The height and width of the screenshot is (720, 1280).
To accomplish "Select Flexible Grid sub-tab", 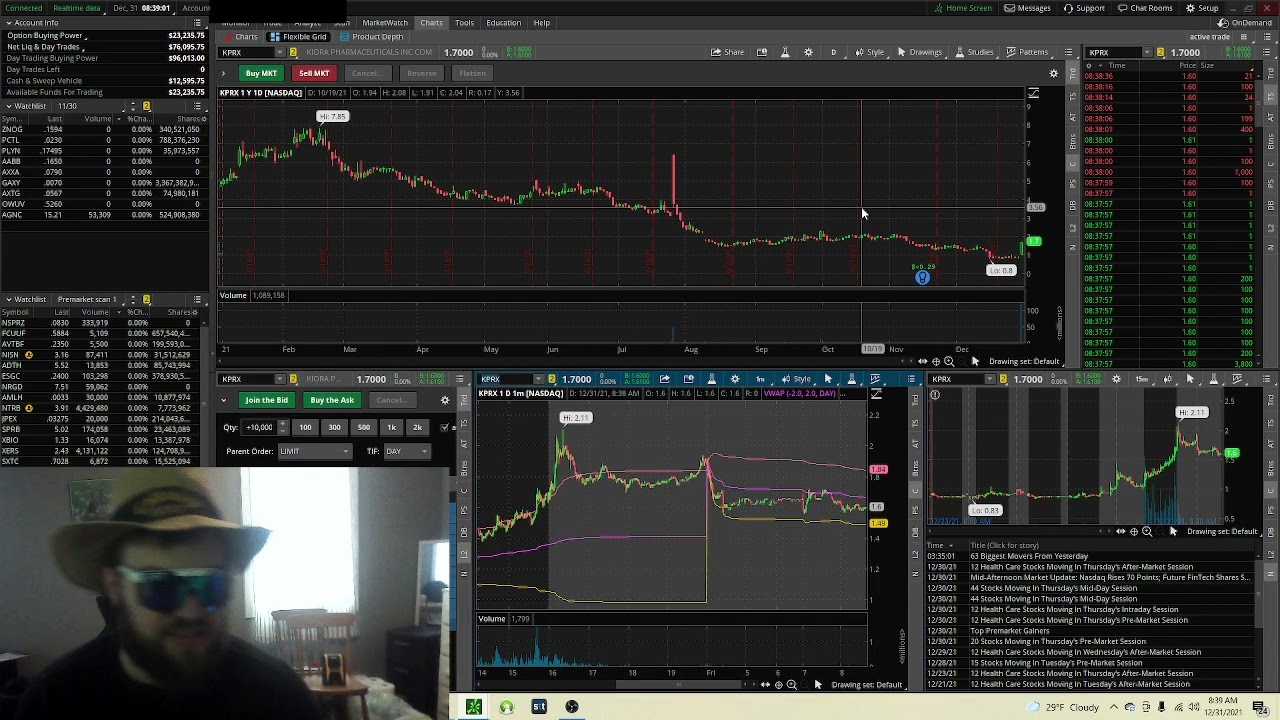I will coord(299,37).
